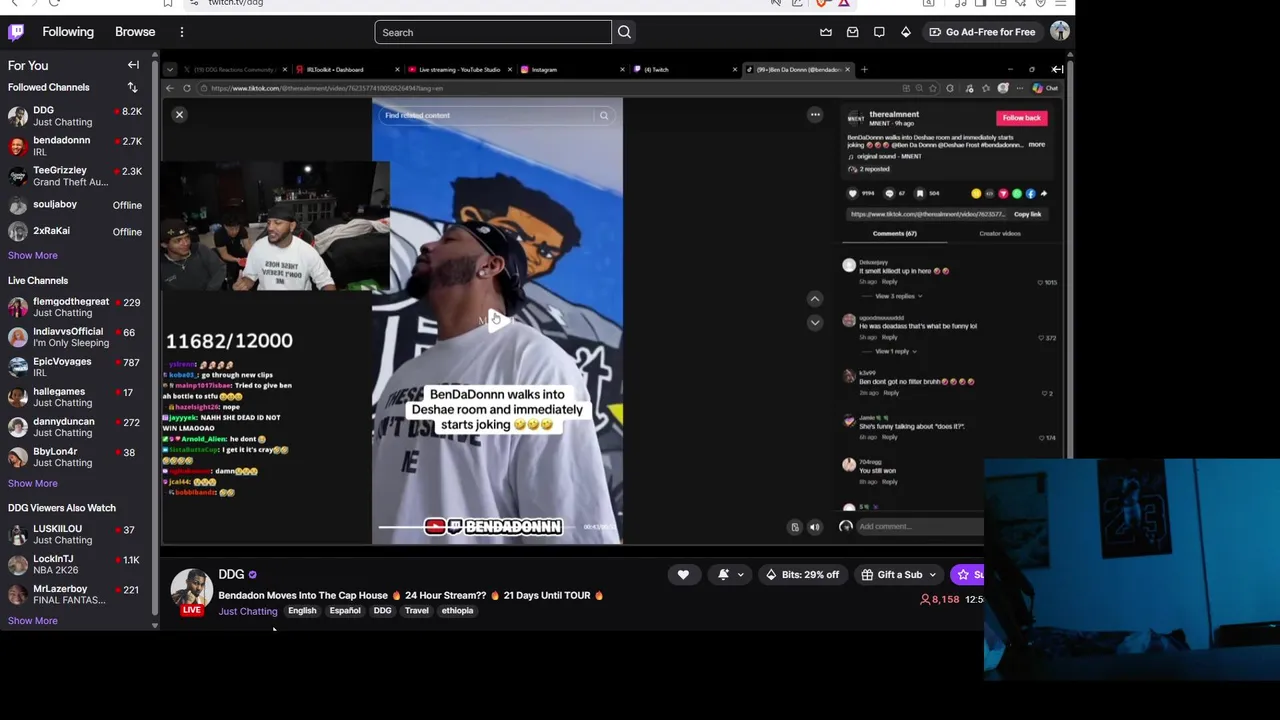Expand followed channels with Show More

[x=33, y=255]
